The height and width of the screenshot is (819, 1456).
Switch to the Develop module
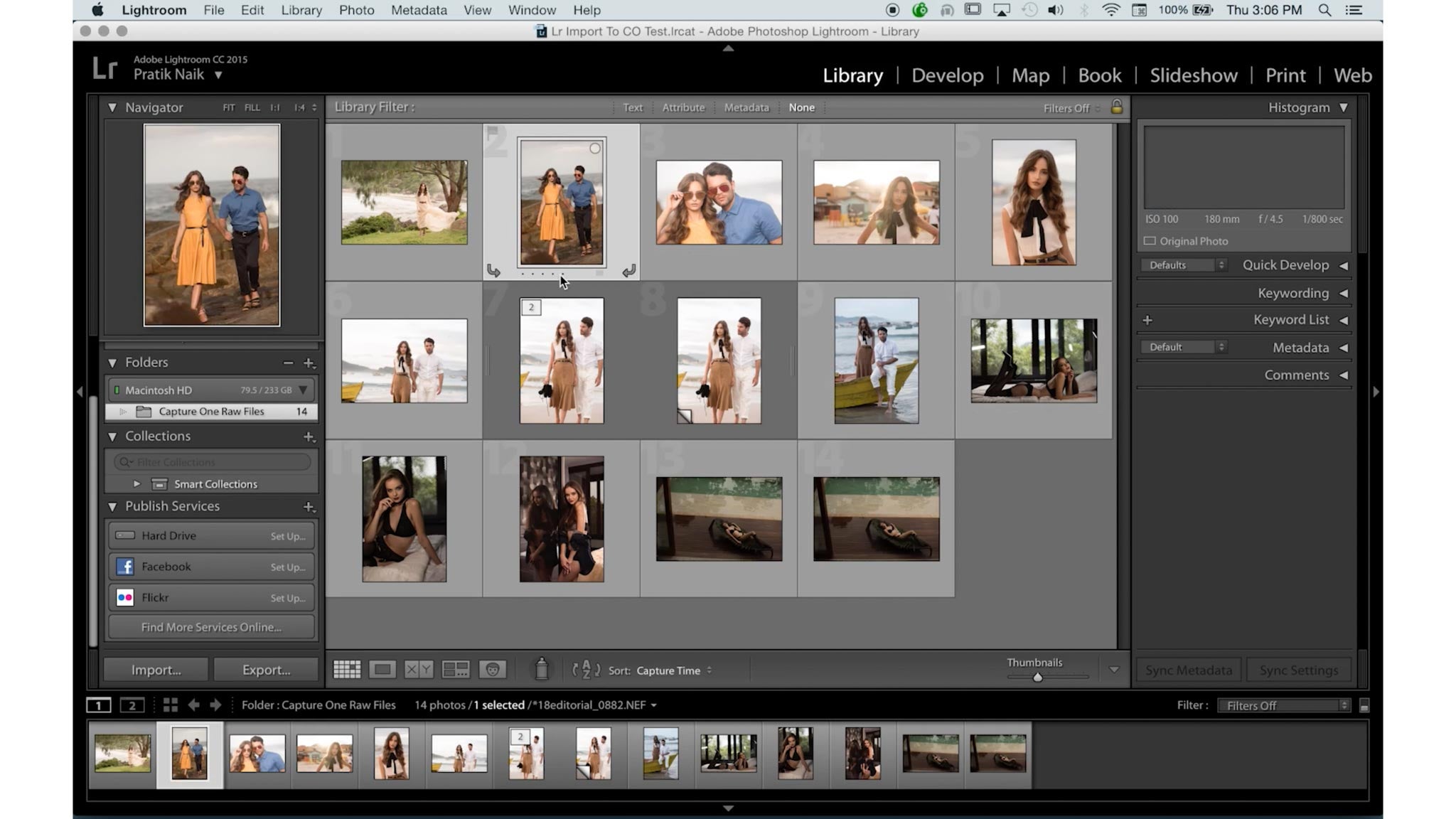click(947, 75)
